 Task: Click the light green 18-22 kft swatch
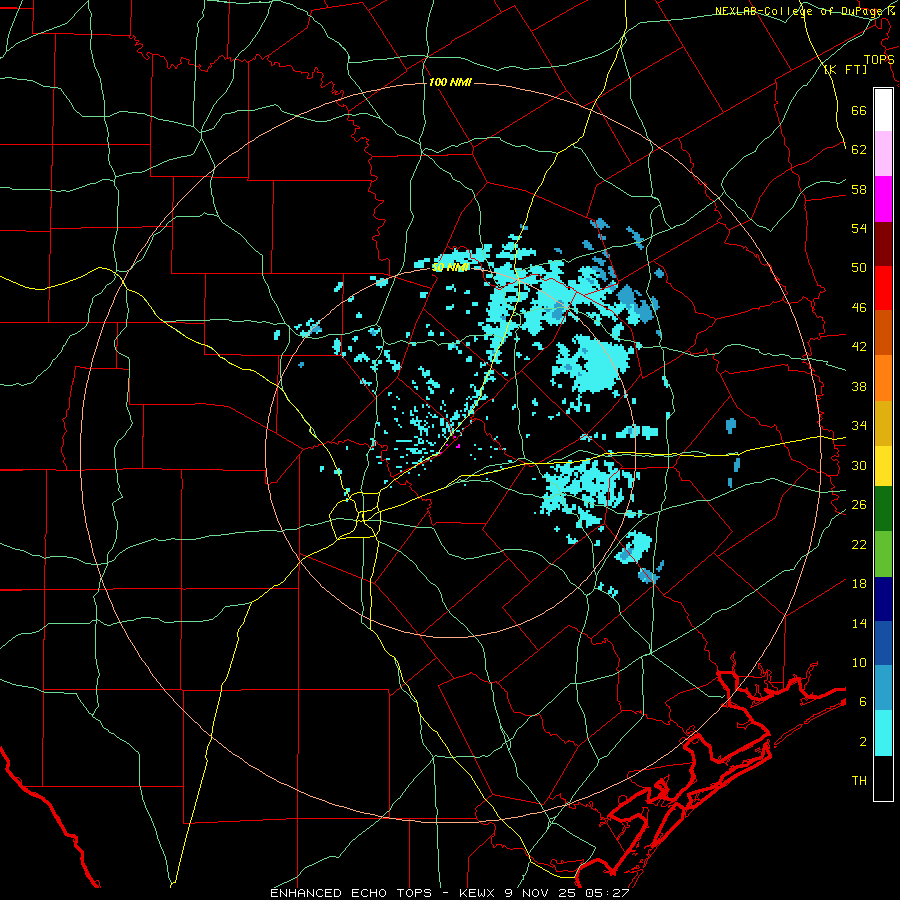tap(883, 554)
